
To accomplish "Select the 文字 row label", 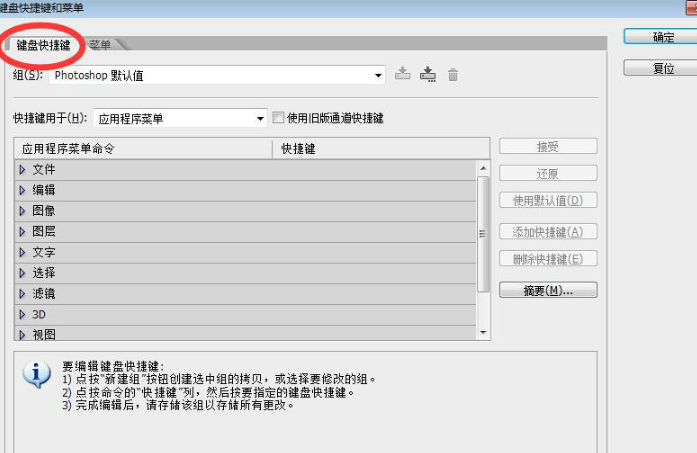I will (x=44, y=252).
